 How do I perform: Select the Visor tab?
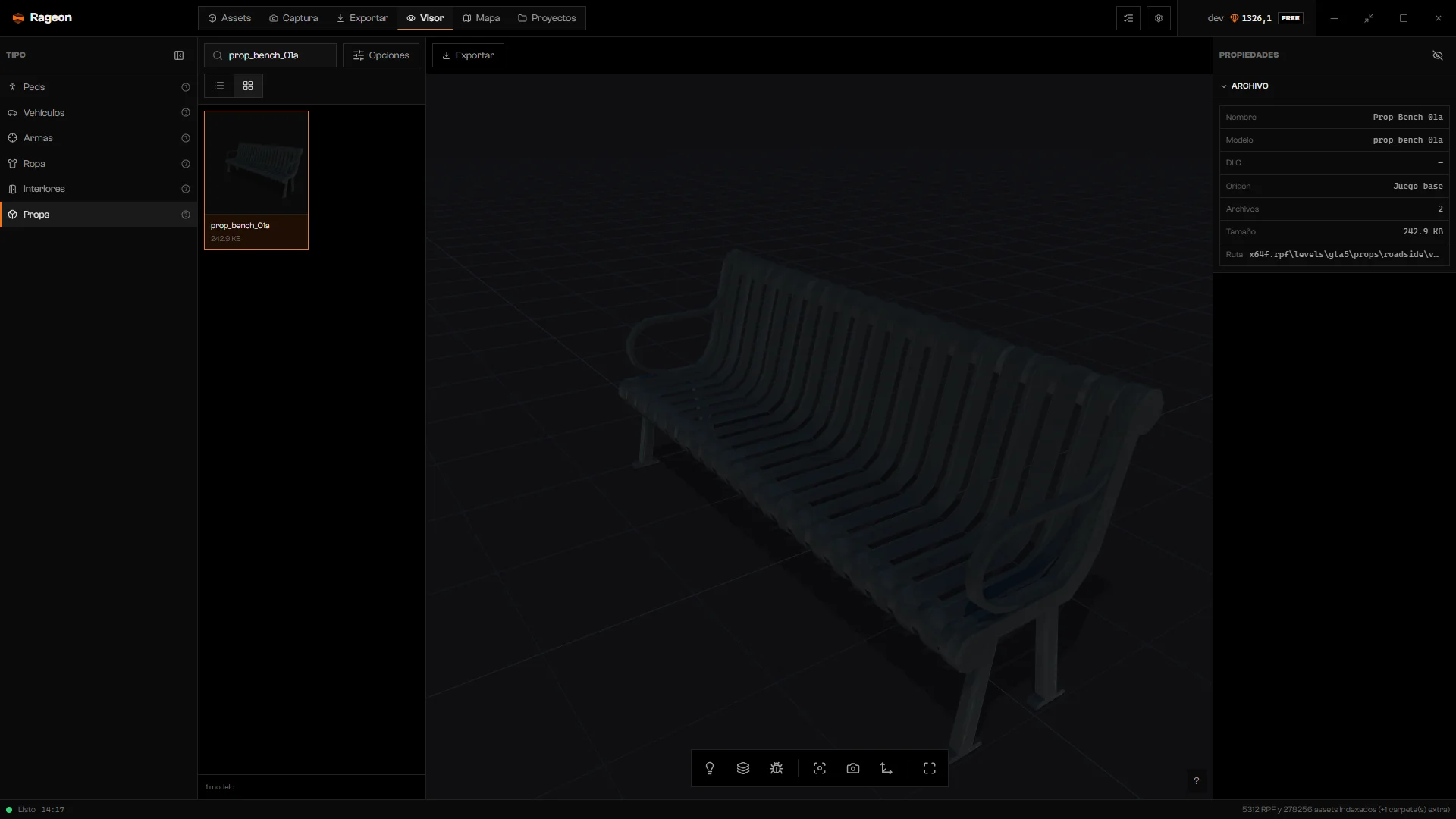point(425,18)
